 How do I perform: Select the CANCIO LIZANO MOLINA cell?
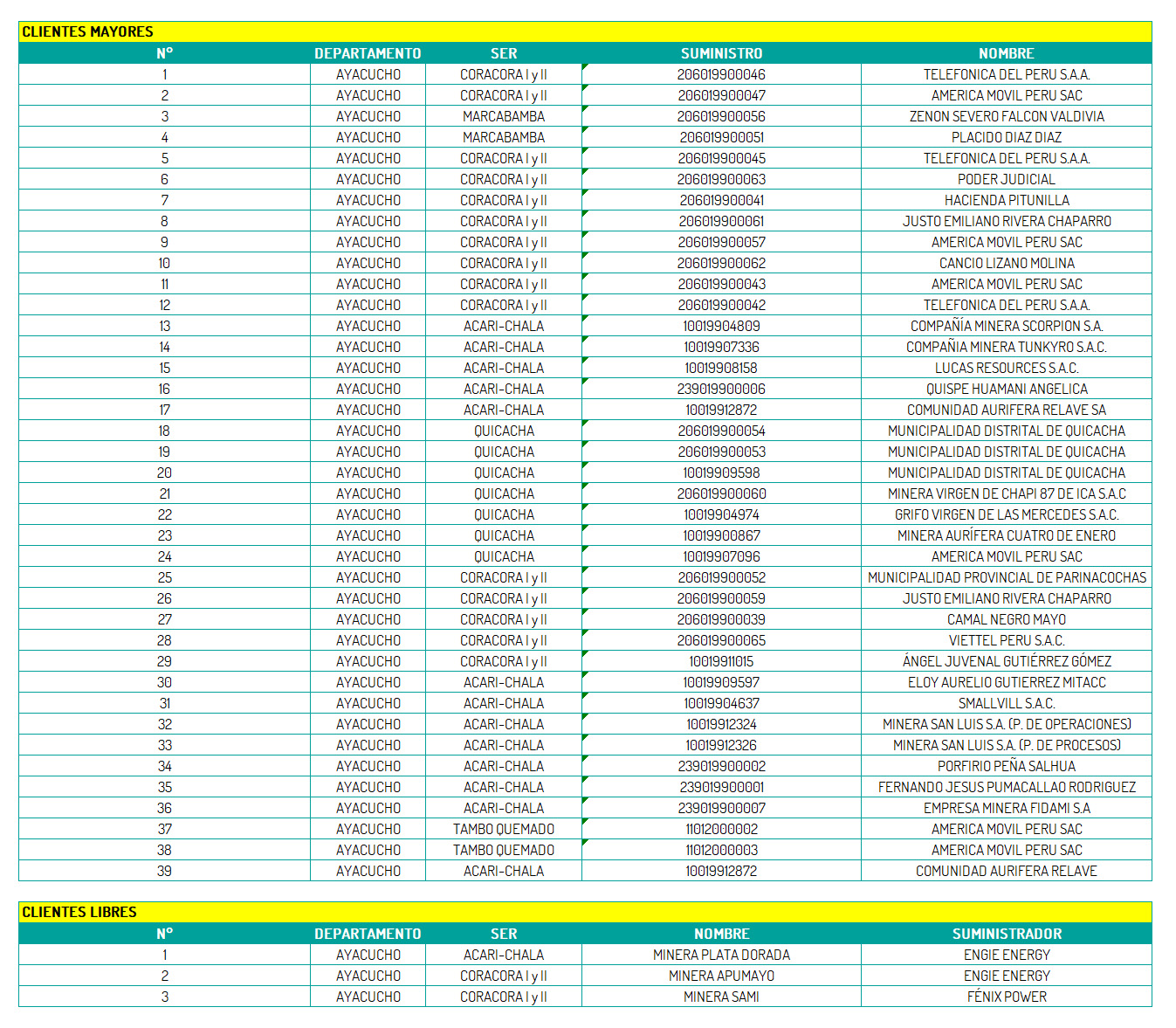point(1007,263)
